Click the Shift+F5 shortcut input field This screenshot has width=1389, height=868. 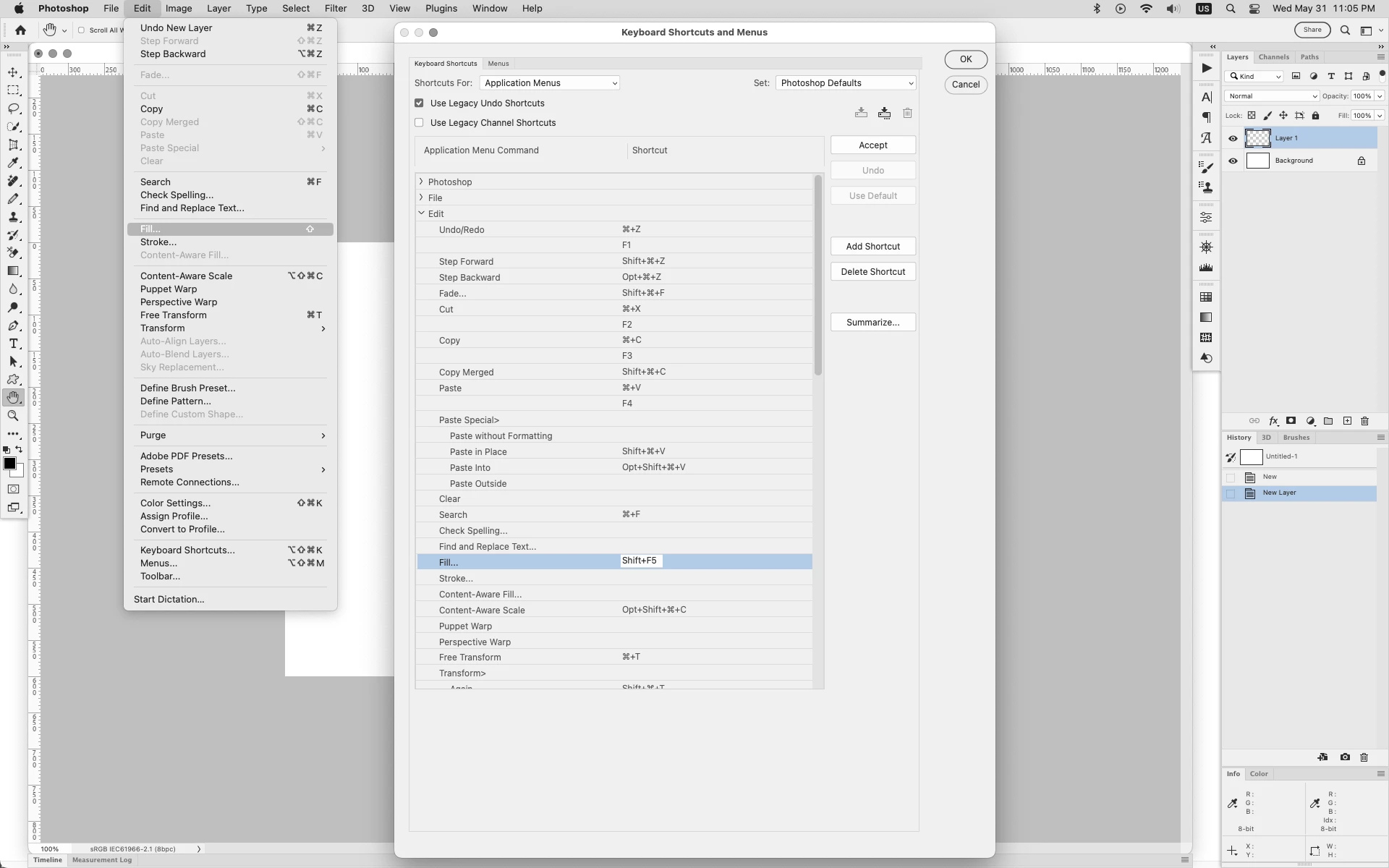point(641,561)
